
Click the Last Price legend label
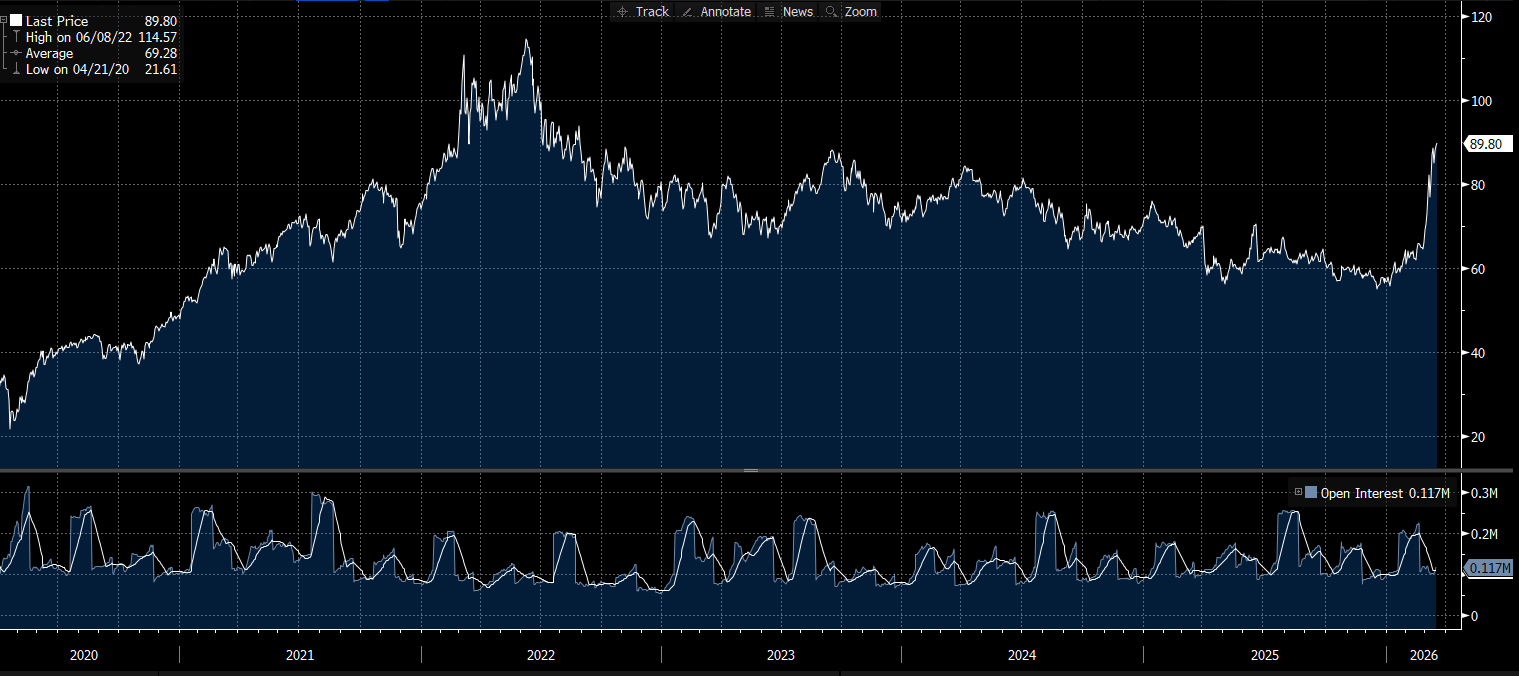point(57,21)
